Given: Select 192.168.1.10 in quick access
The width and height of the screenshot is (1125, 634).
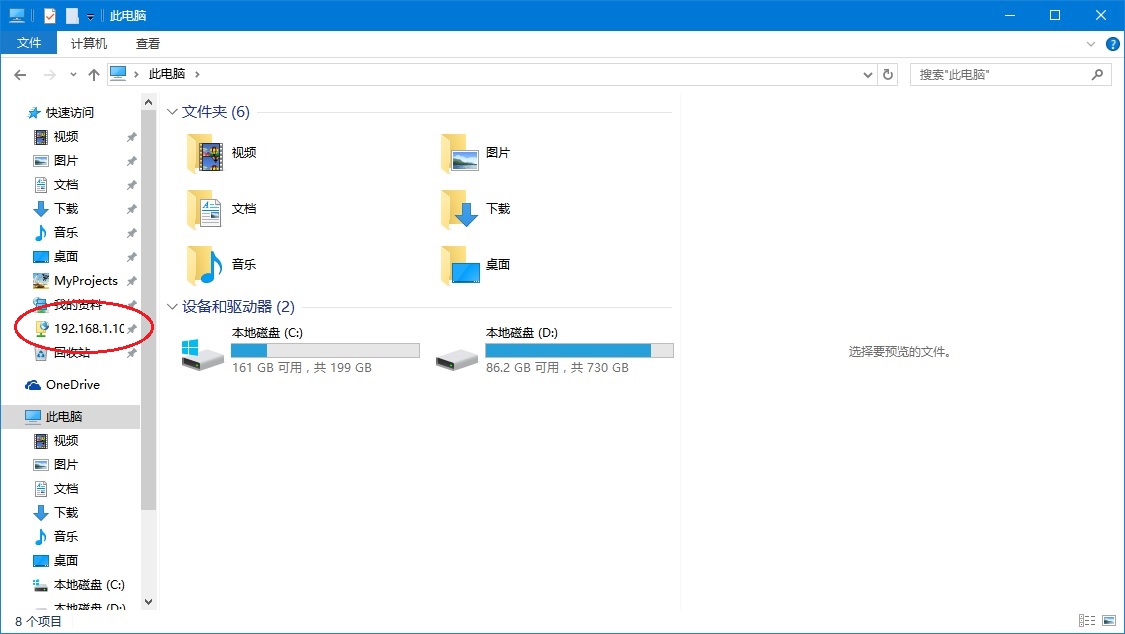Looking at the screenshot, I should (x=88, y=329).
